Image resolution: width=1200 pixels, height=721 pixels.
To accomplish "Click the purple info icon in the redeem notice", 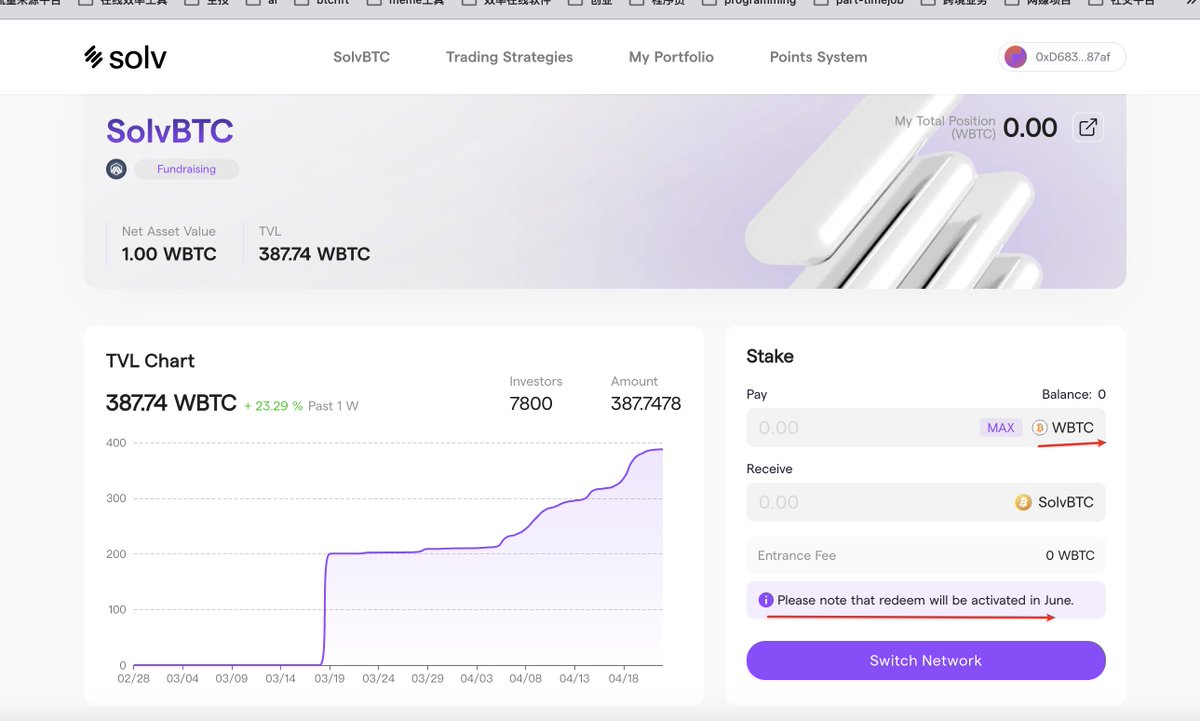I will click(766, 600).
